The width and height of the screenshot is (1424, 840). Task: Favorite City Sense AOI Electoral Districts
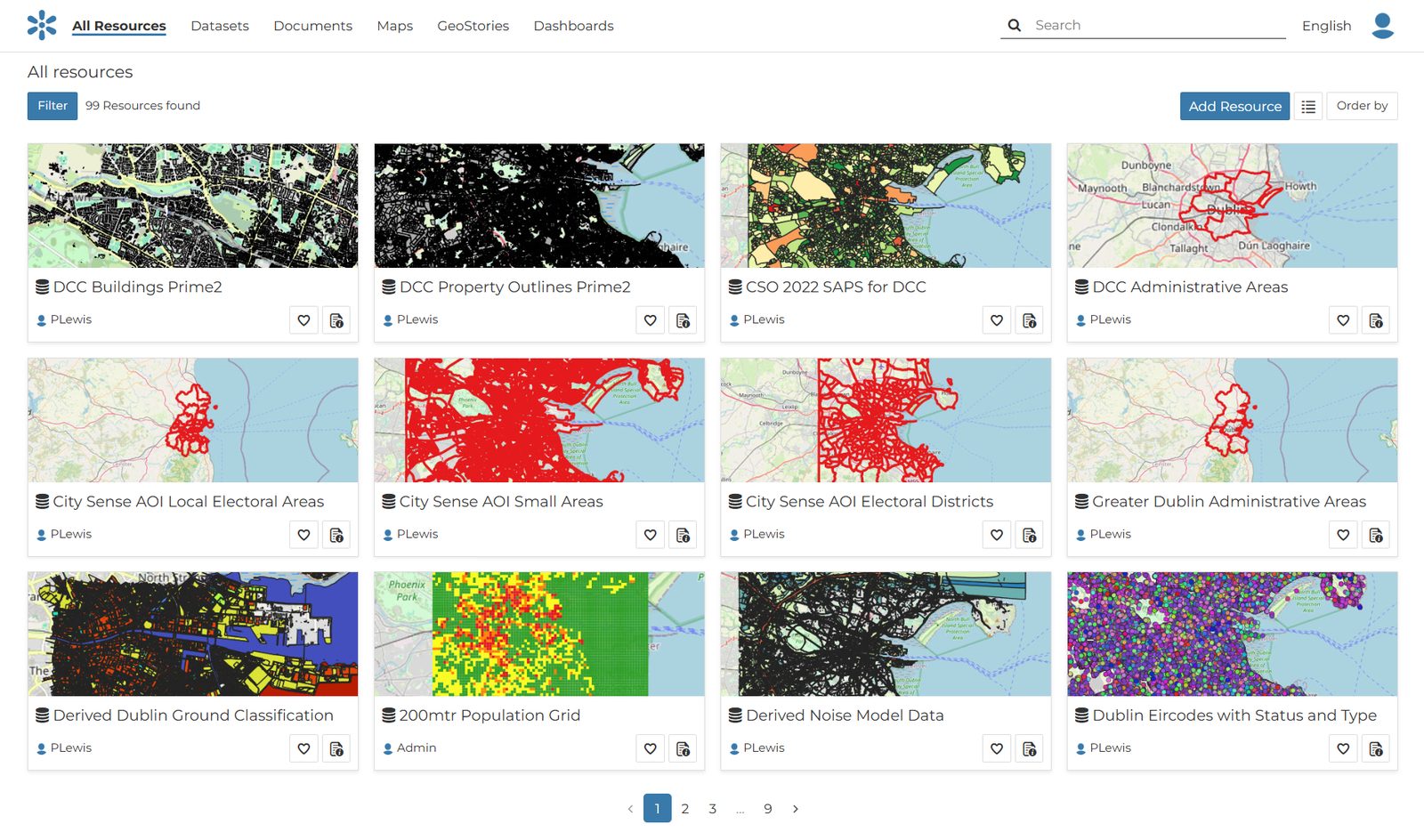[x=997, y=535]
